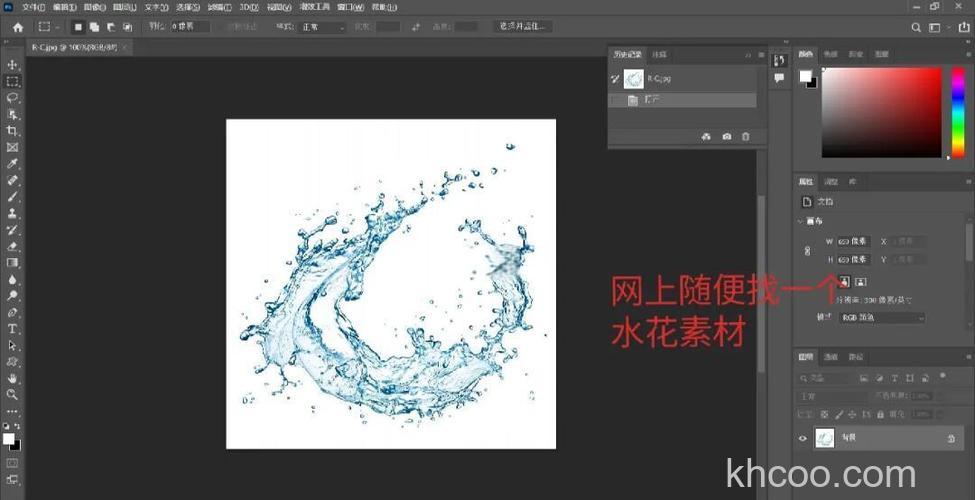Switch to the R-C.jpg document tab
Viewport: 975px width, 500px height.
[x=75, y=47]
